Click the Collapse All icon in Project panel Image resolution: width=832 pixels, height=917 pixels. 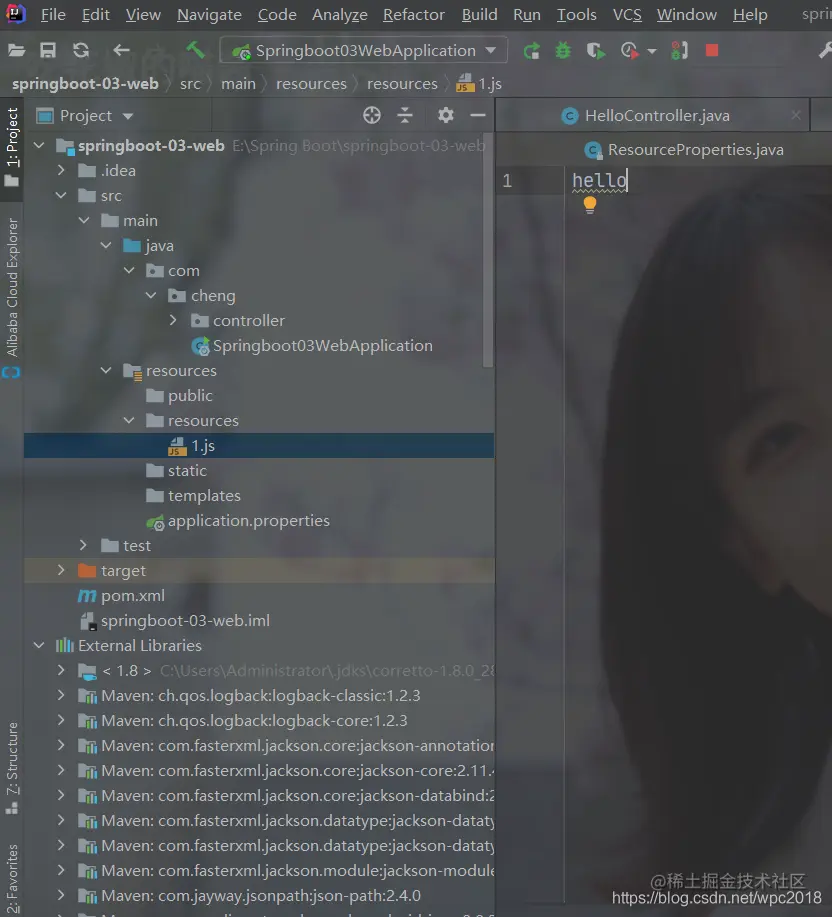coord(405,115)
